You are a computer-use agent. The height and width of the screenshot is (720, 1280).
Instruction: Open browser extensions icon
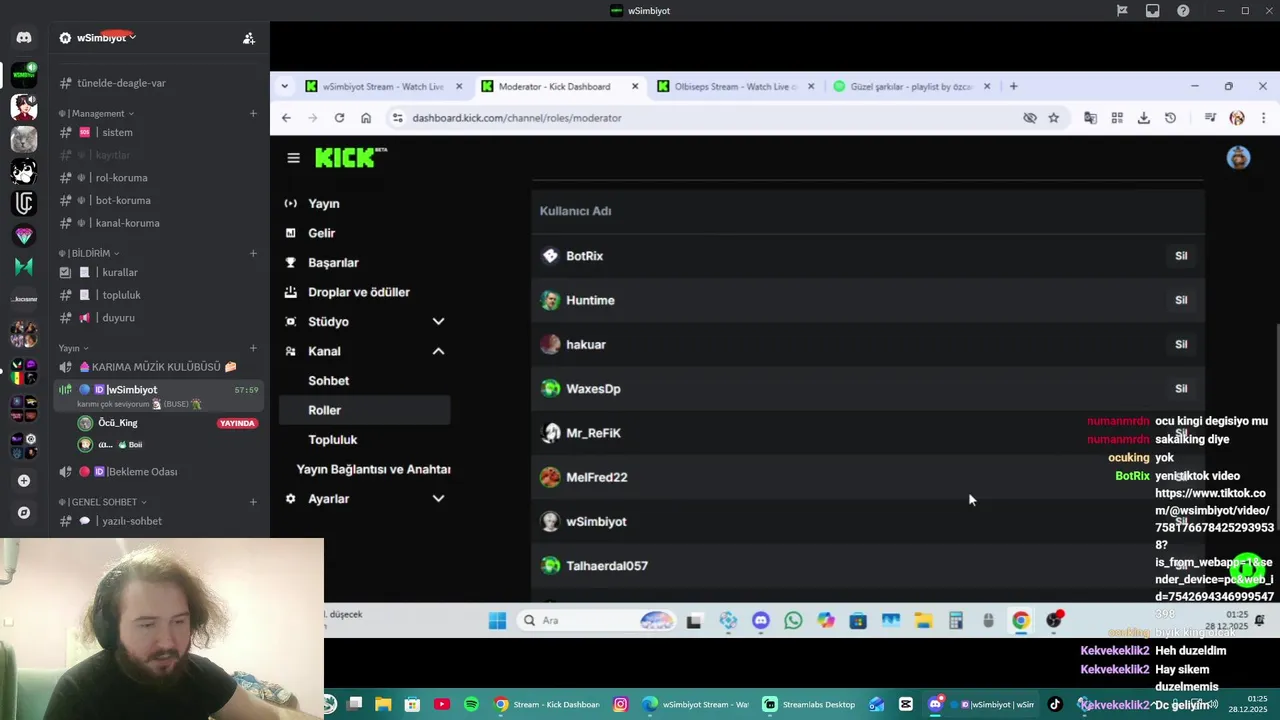click(1117, 118)
